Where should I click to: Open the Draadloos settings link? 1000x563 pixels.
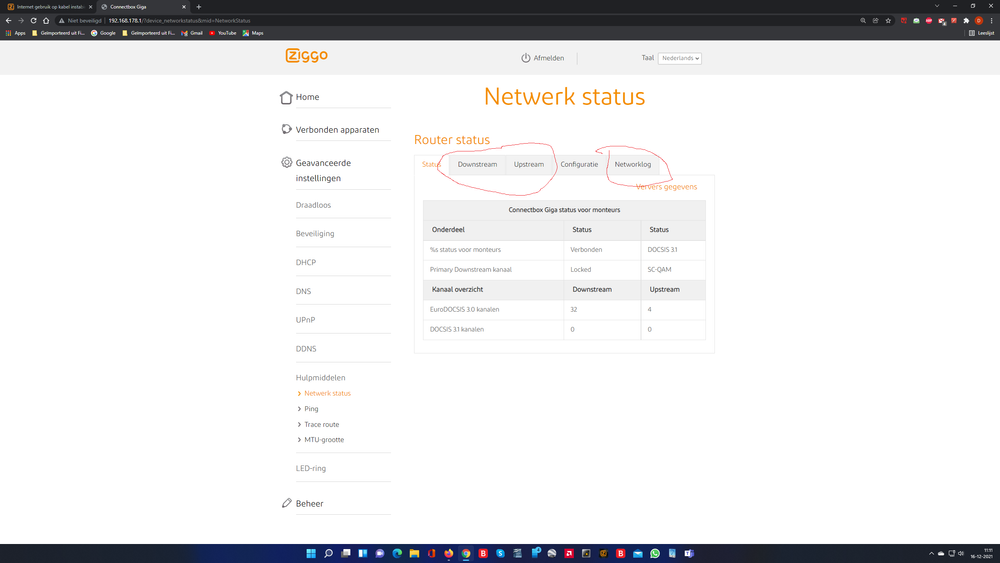(x=313, y=205)
